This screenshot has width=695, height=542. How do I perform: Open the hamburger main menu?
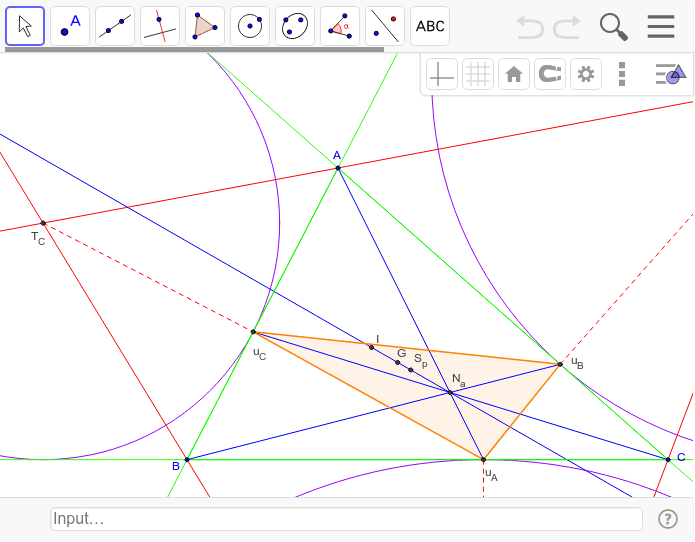coord(661,27)
